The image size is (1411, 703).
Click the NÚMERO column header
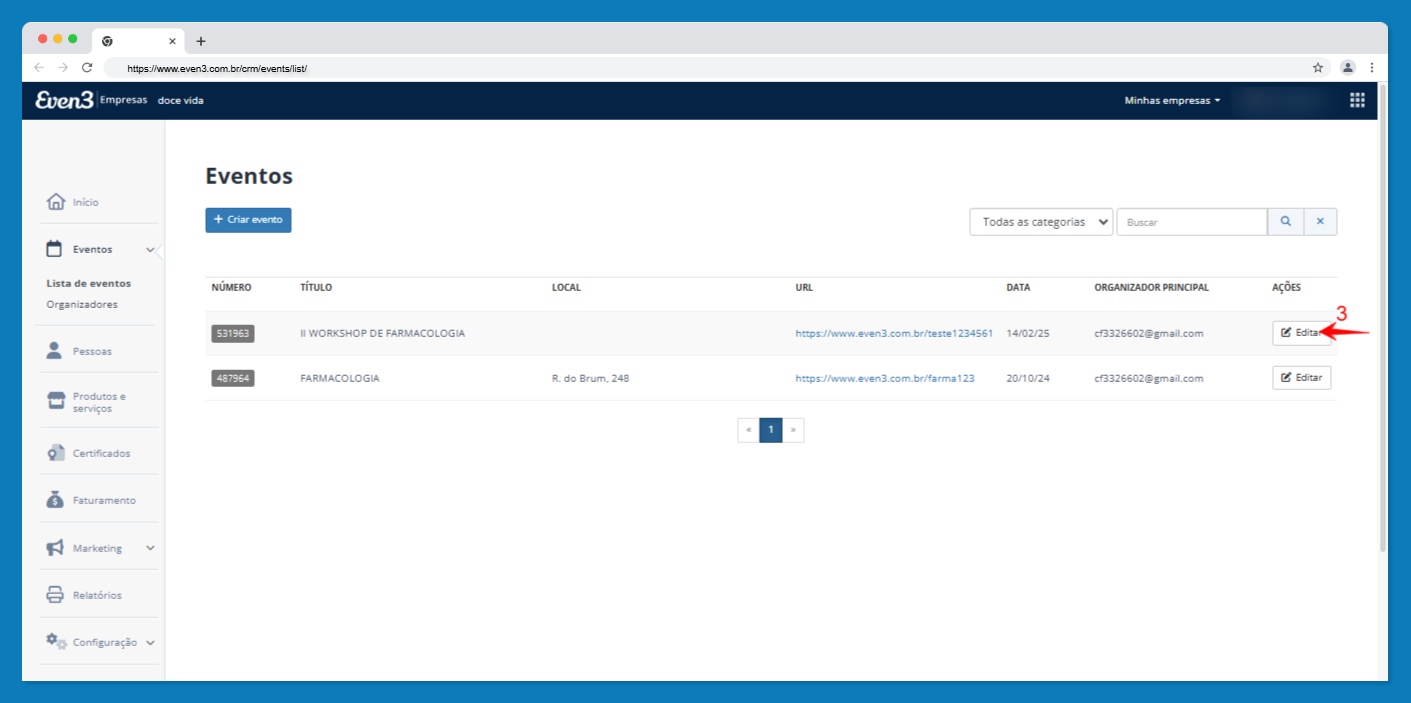pyautogui.click(x=232, y=287)
